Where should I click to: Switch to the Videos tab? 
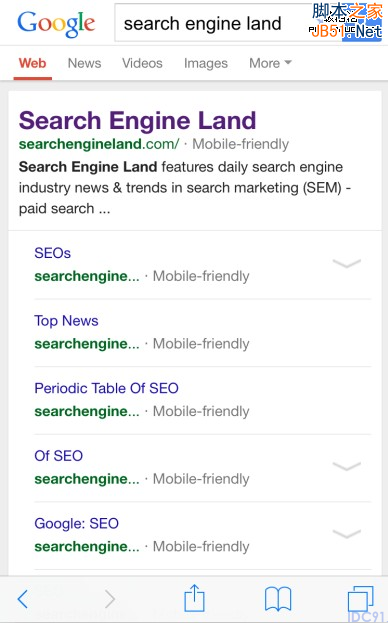(x=142, y=63)
